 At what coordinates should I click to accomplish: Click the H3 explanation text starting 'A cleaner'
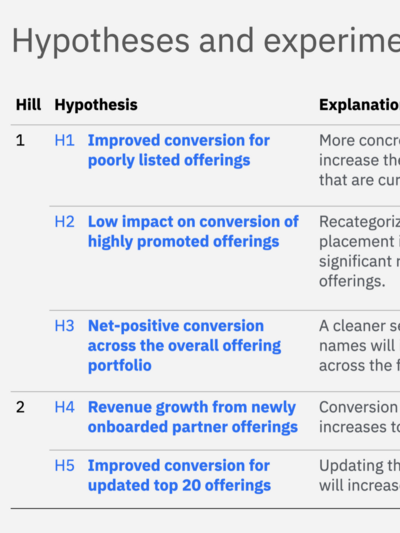tap(360, 346)
